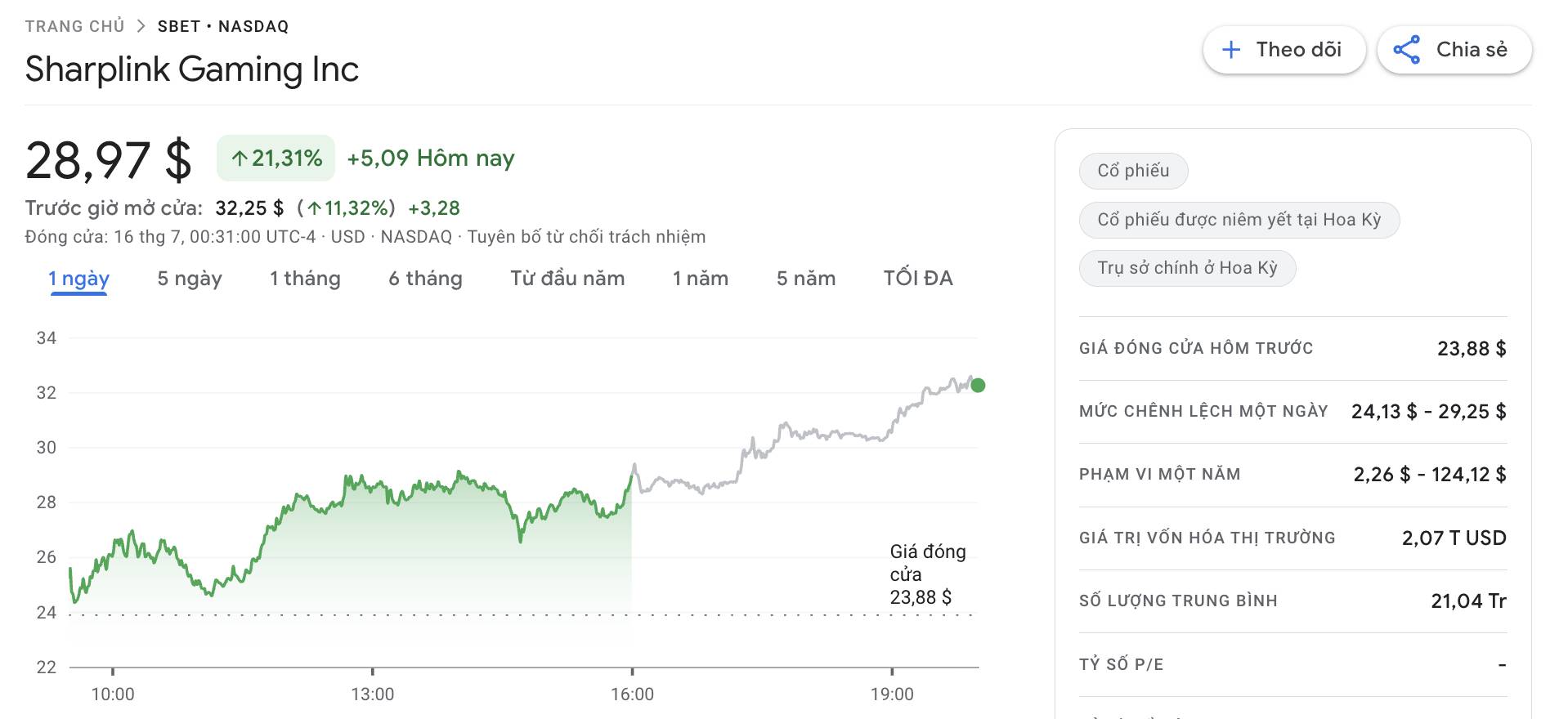Click the 28,97 $ current price

109,160
